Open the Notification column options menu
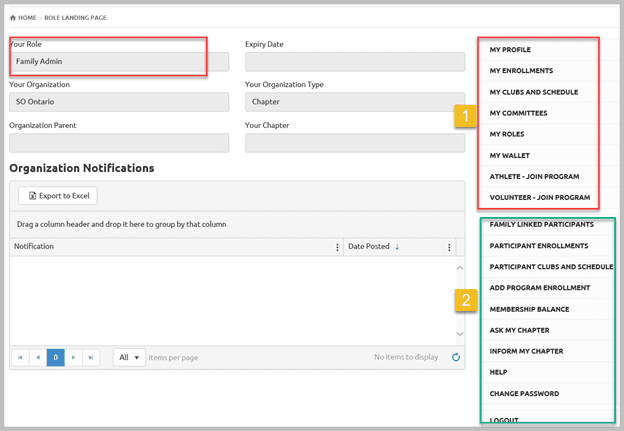The image size is (624, 431). click(x=337, y=247)
